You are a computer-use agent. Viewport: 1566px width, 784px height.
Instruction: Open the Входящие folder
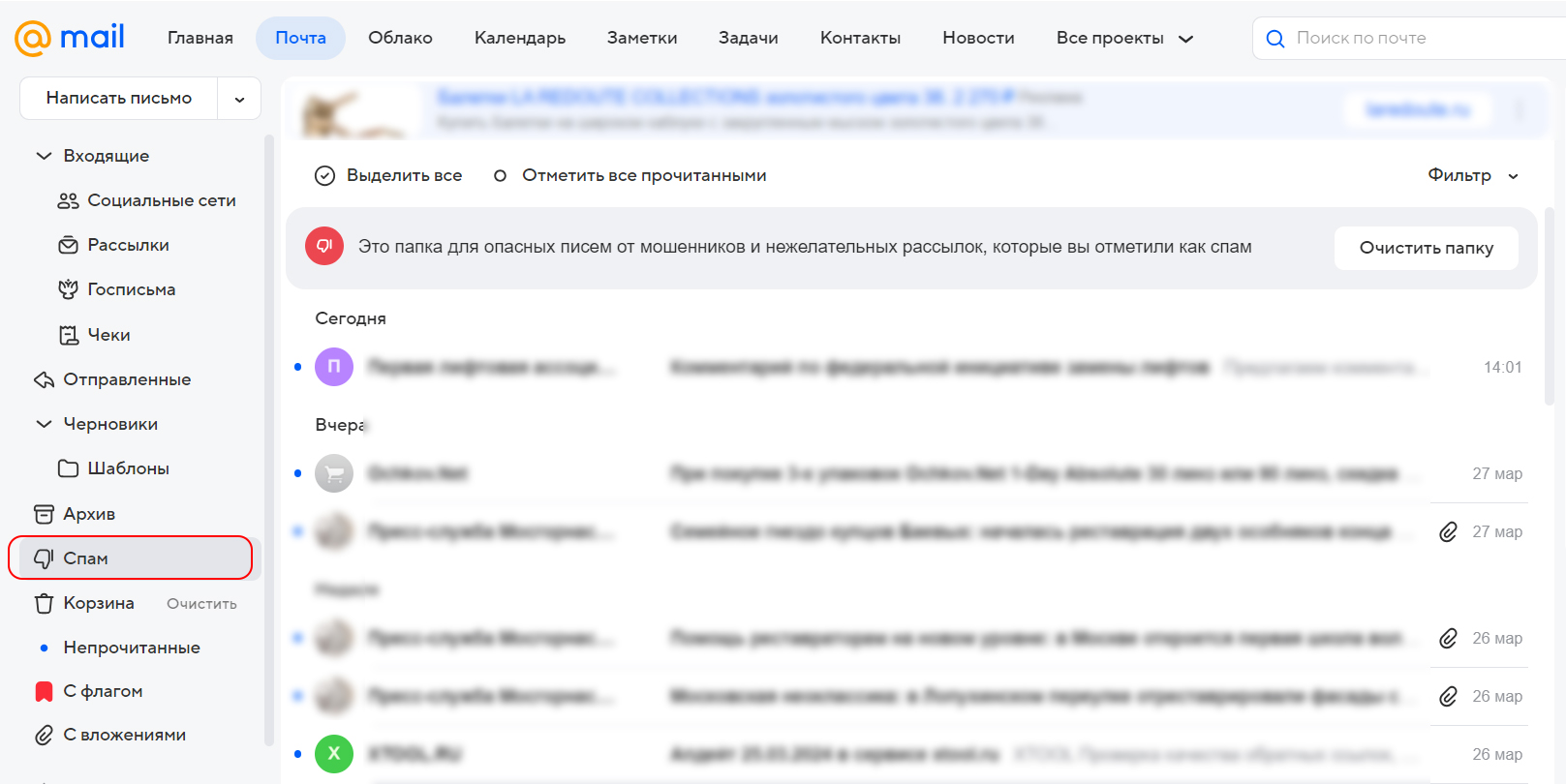click(x=107, y=156)
